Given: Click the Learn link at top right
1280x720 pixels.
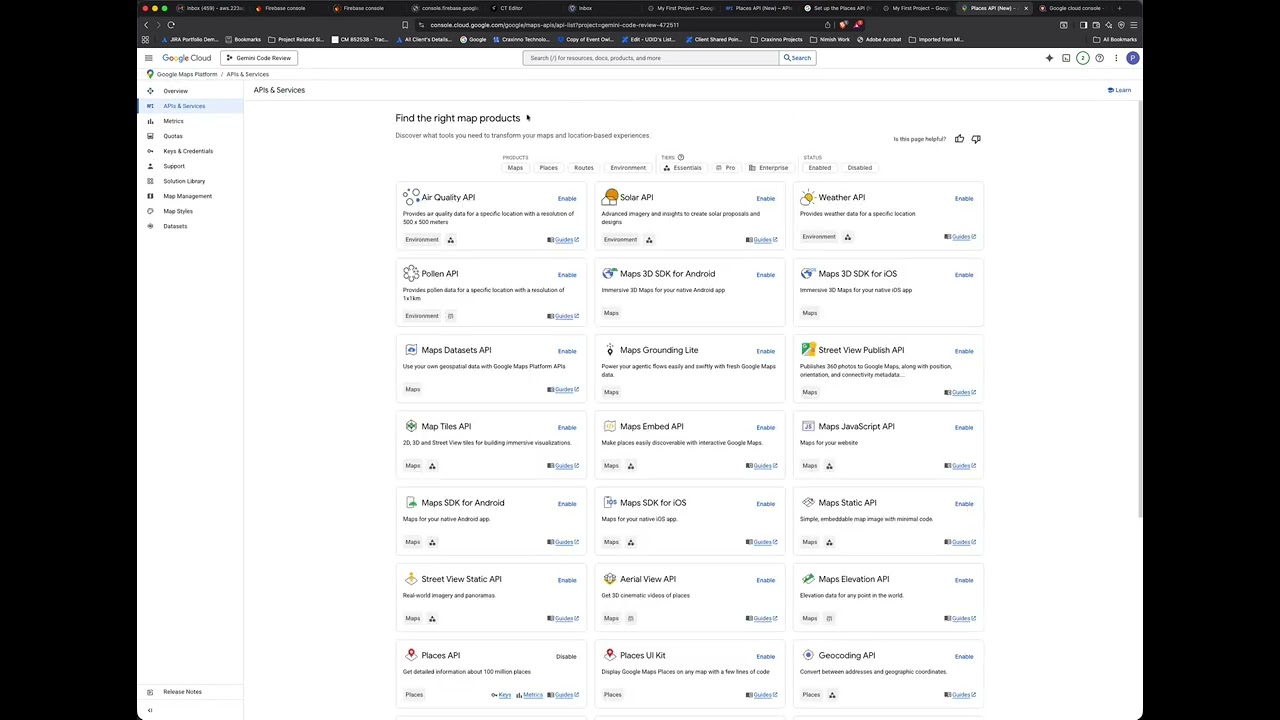Looking at the screenshot, I should pos(1119,90).
